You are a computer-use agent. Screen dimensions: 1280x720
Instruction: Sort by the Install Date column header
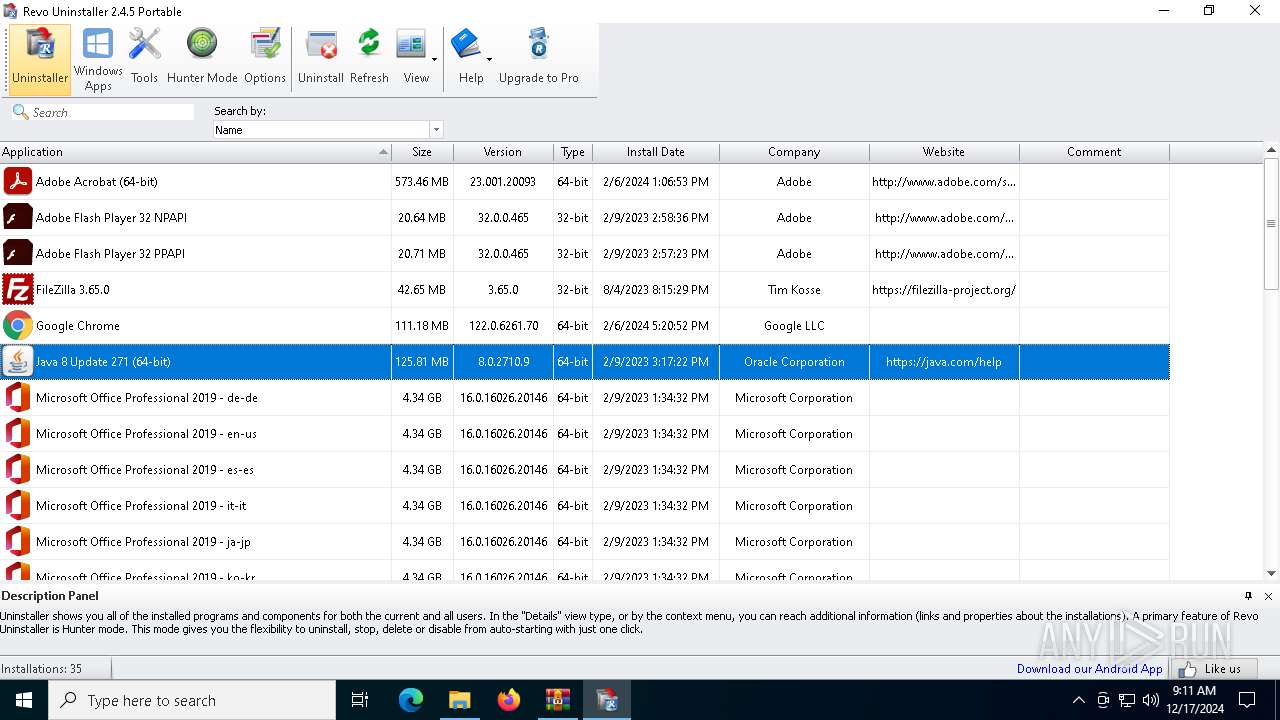[x=656, y=152]
